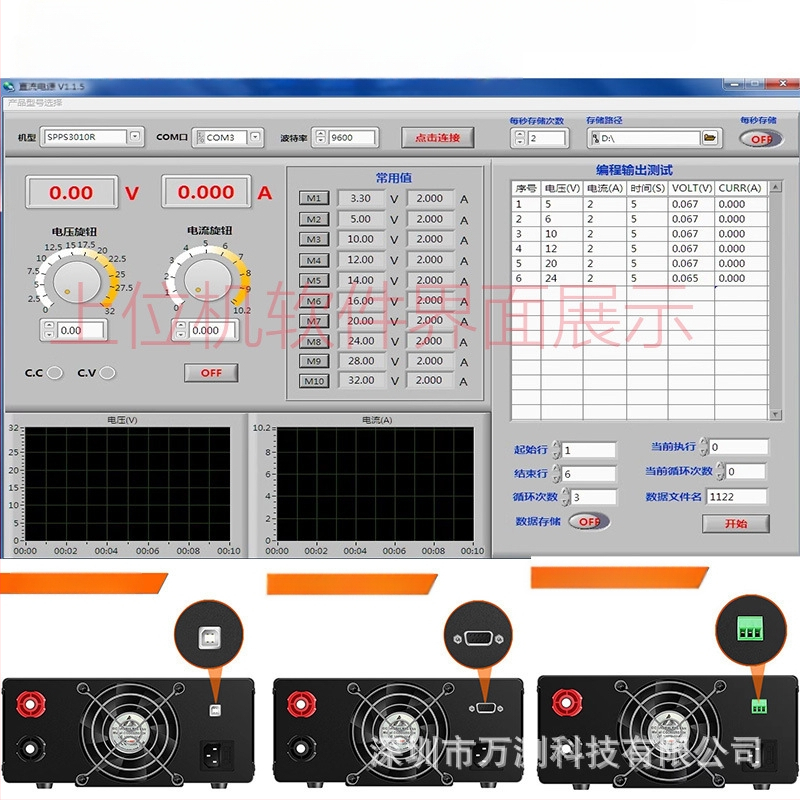Click the M10 preset button
The width and height of the screenshot is (800, 800).
(313, 381)
